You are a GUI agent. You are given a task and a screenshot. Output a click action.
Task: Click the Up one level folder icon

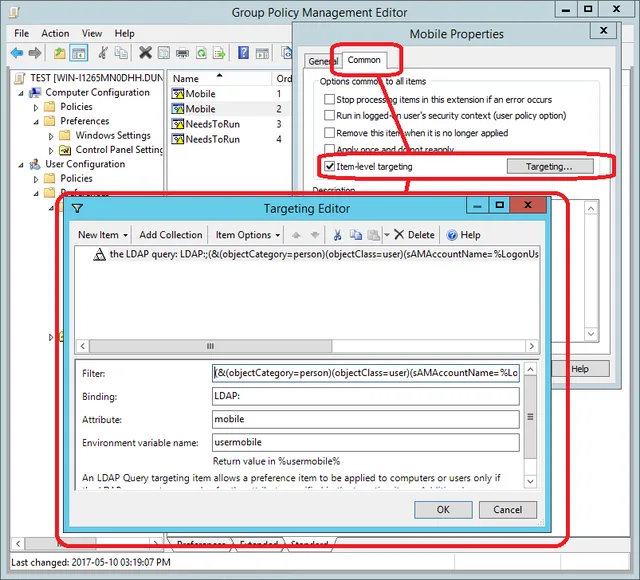point(60,53)
